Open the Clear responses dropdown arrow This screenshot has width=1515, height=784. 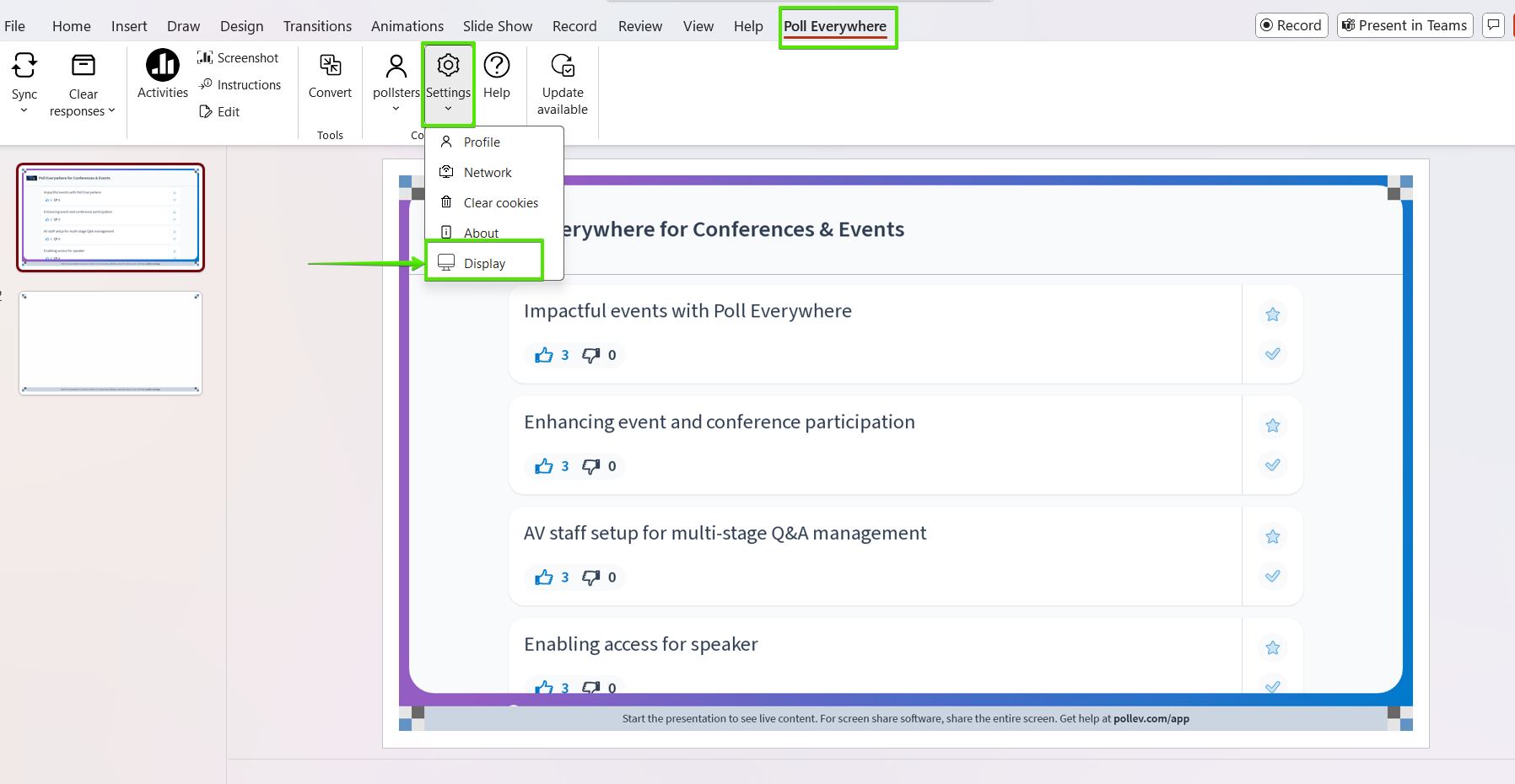[111, 110]
